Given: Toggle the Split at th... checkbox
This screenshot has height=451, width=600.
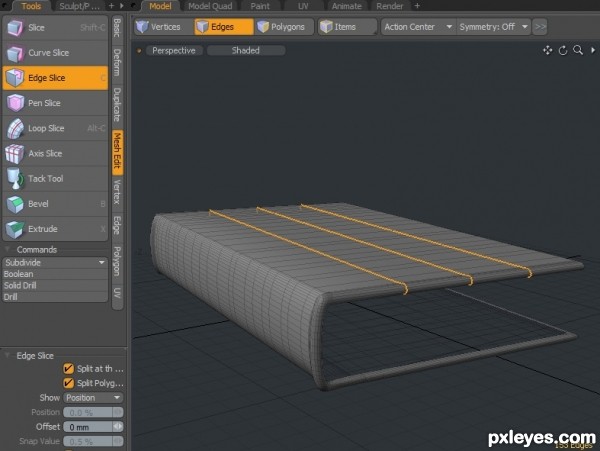Looking at the screenshot, I should point(68,369).
